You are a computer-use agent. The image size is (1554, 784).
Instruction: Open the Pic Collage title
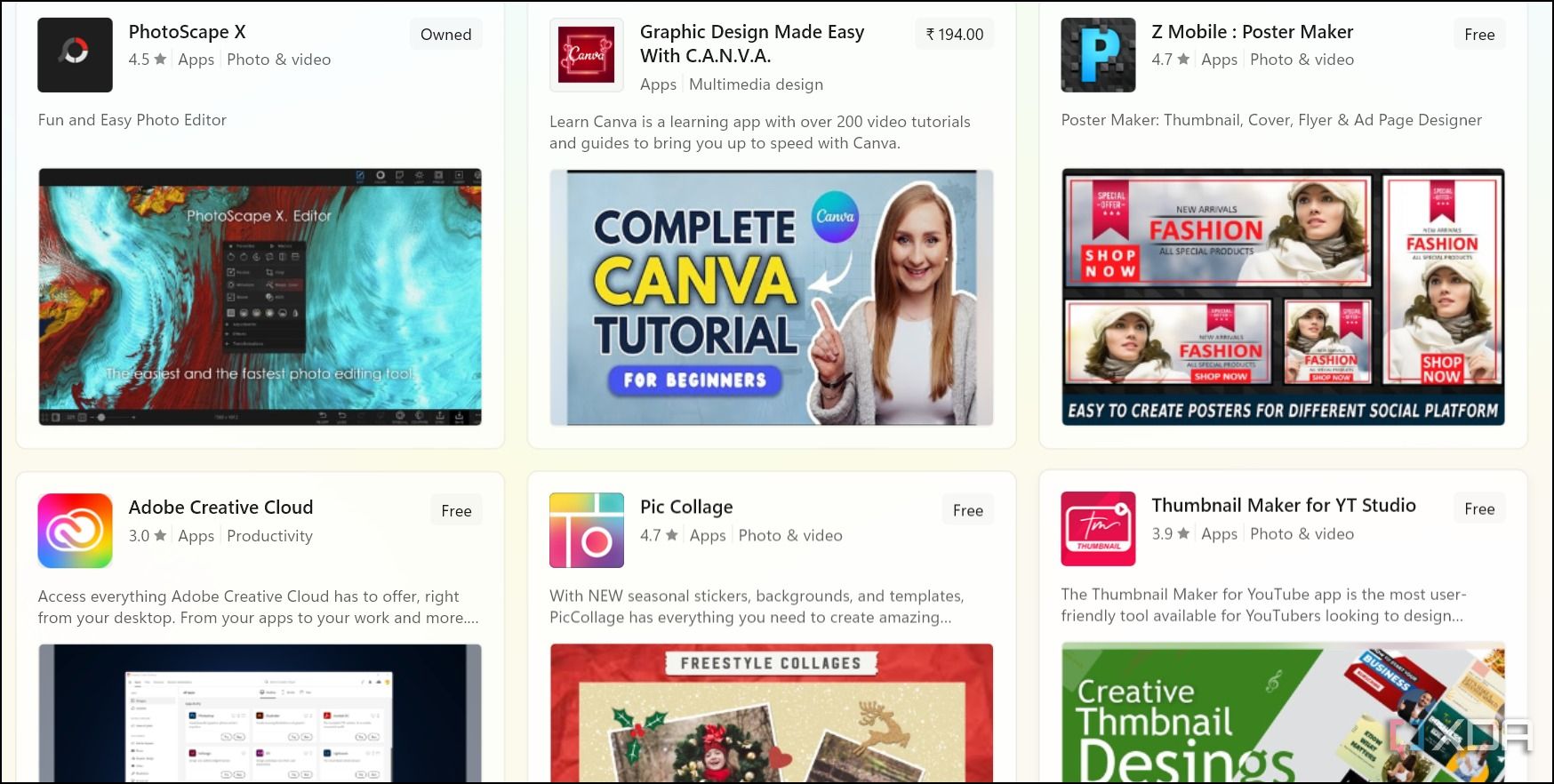tap(686, 507)
